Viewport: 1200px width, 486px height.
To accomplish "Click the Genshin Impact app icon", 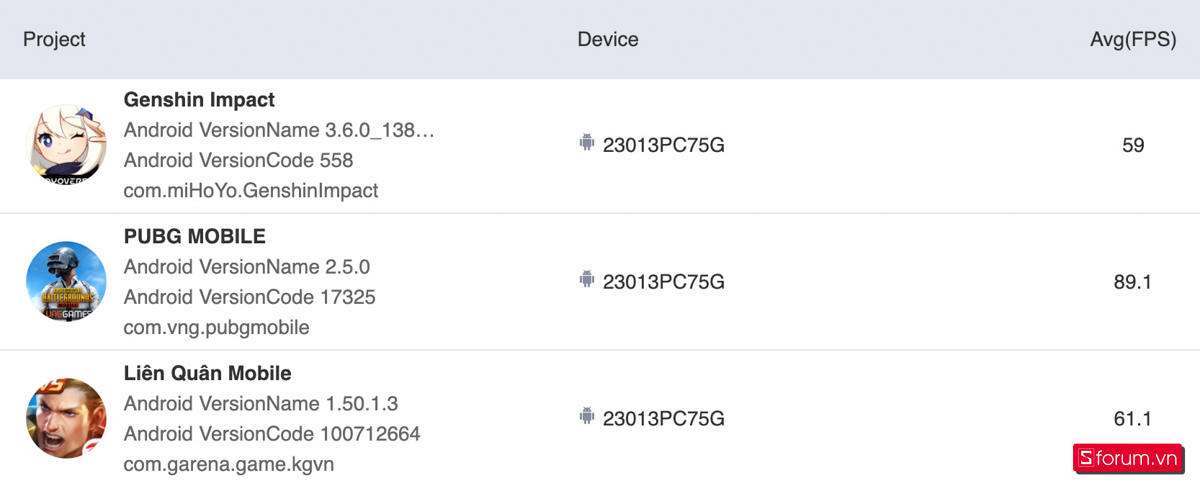I will point(66,145).
